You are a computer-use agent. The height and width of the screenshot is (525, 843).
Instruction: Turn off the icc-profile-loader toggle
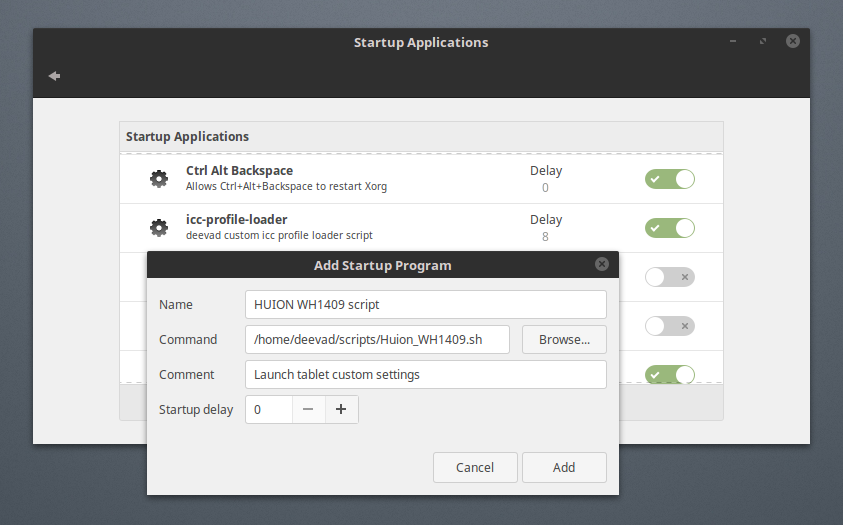click(x=669, y=228)
